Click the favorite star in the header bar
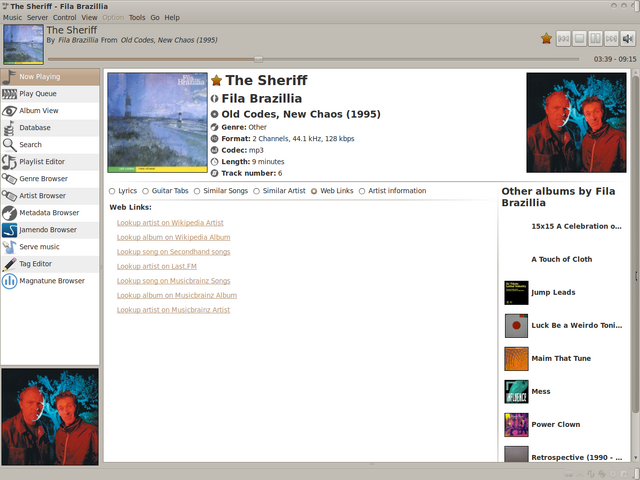 coord(546,39)
